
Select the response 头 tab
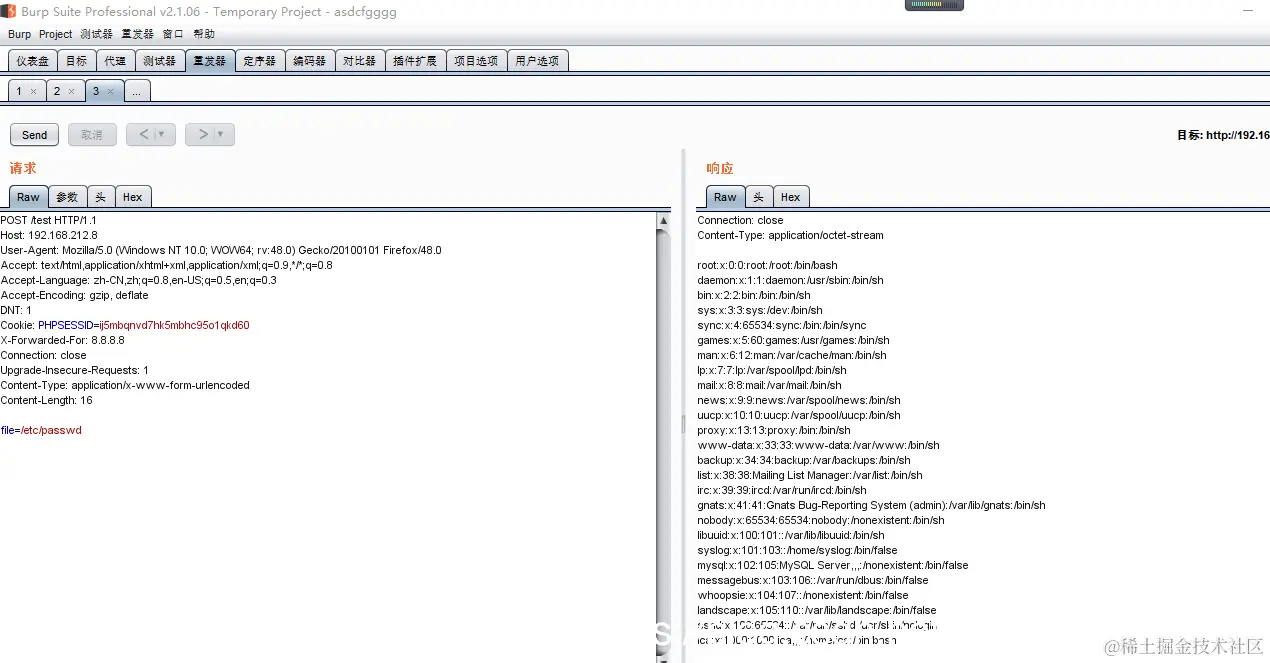(758, 197)
